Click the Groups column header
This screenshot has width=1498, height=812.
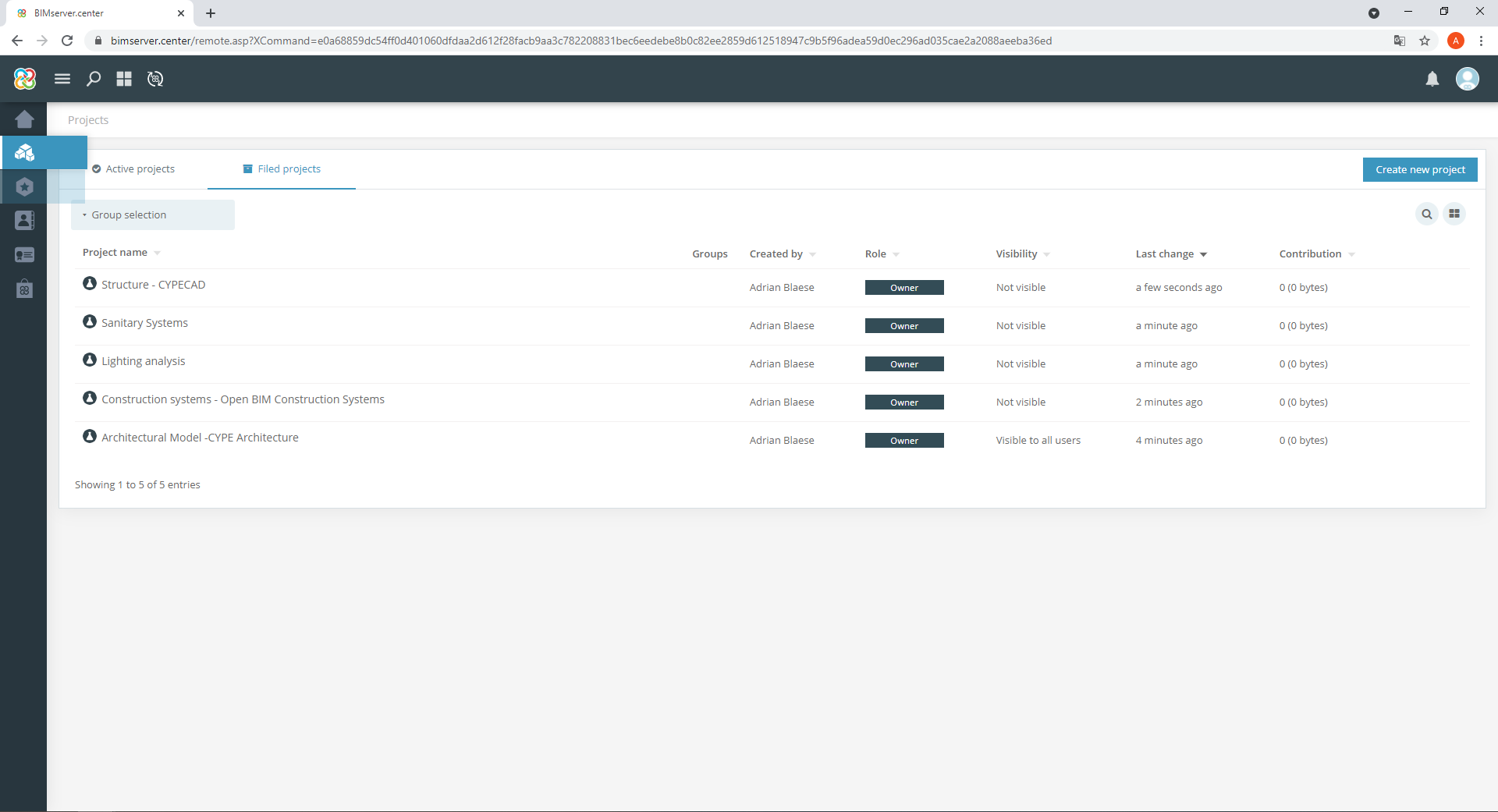710,254
